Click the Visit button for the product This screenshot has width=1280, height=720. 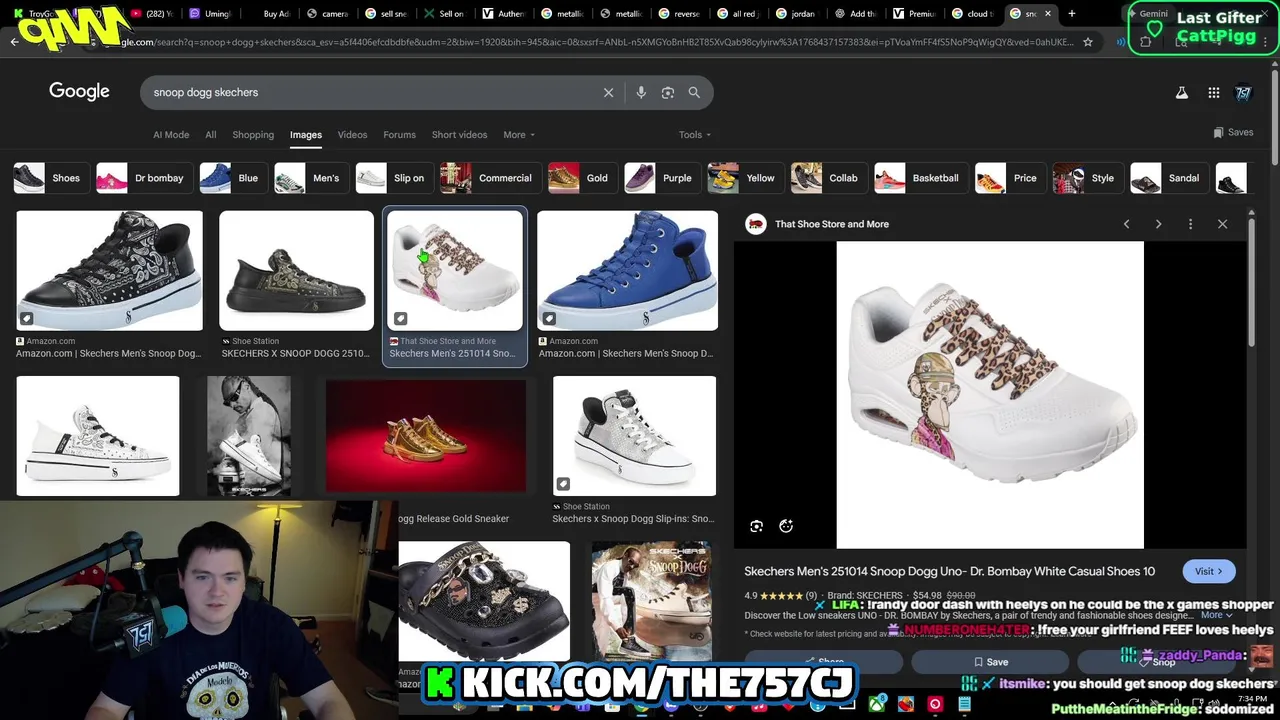pos(1208,571)
